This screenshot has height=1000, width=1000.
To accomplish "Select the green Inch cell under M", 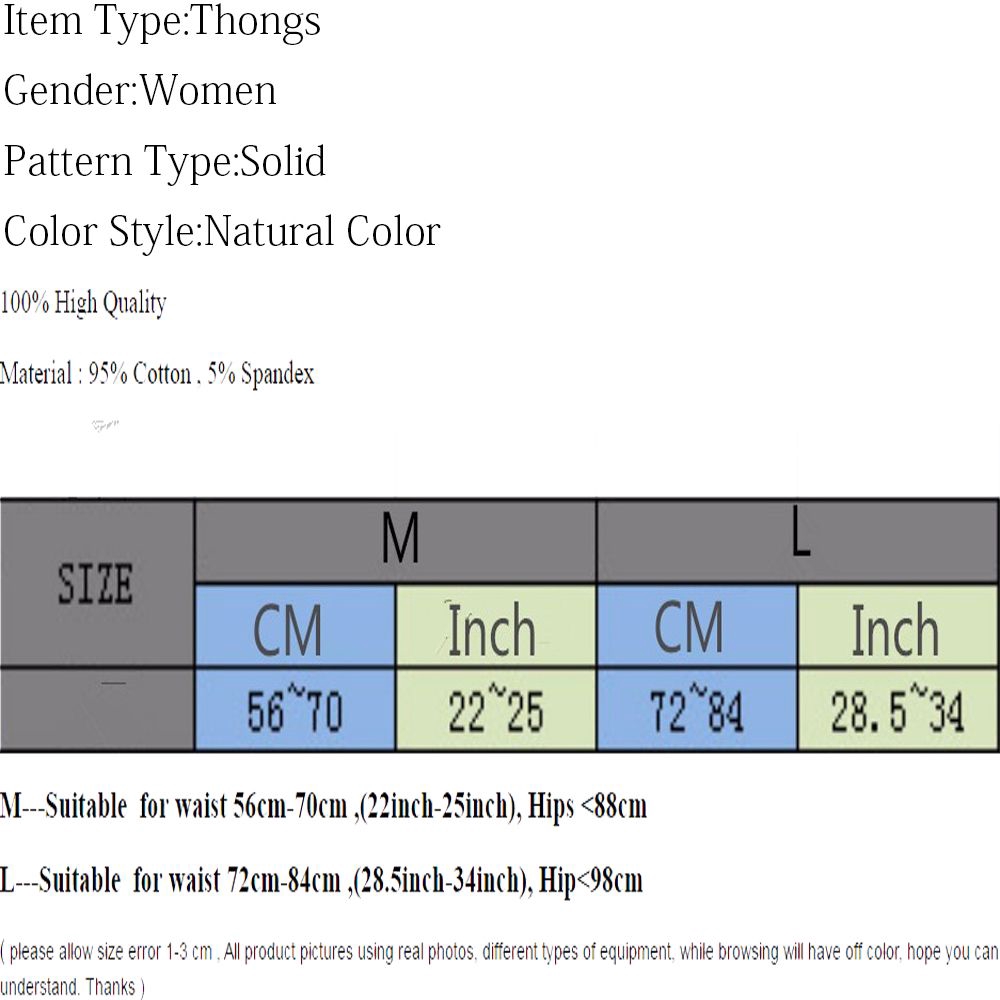I will (496, 626).
